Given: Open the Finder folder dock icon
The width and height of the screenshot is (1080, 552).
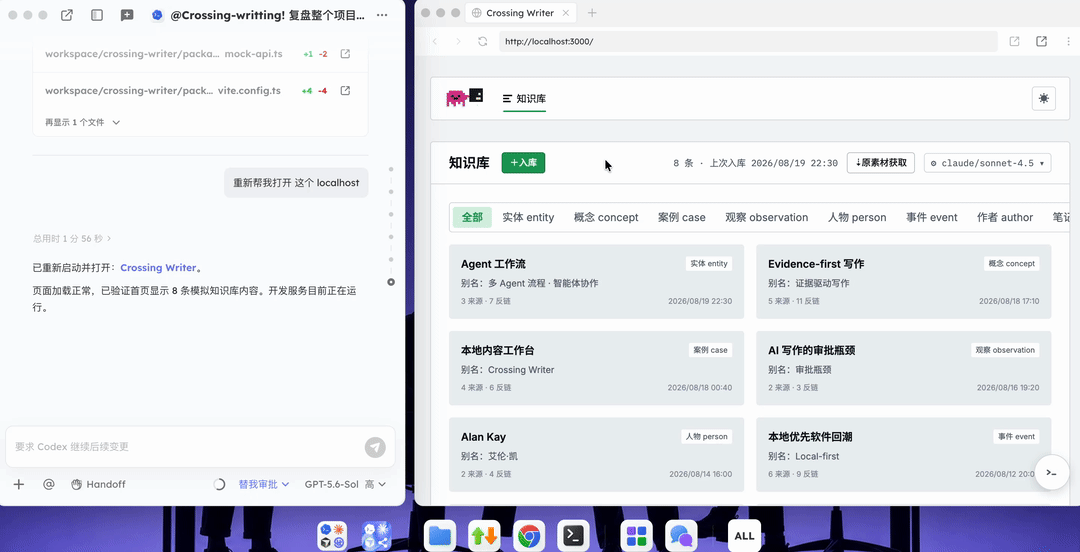Looking at the screenshot, I should point(439,535).
